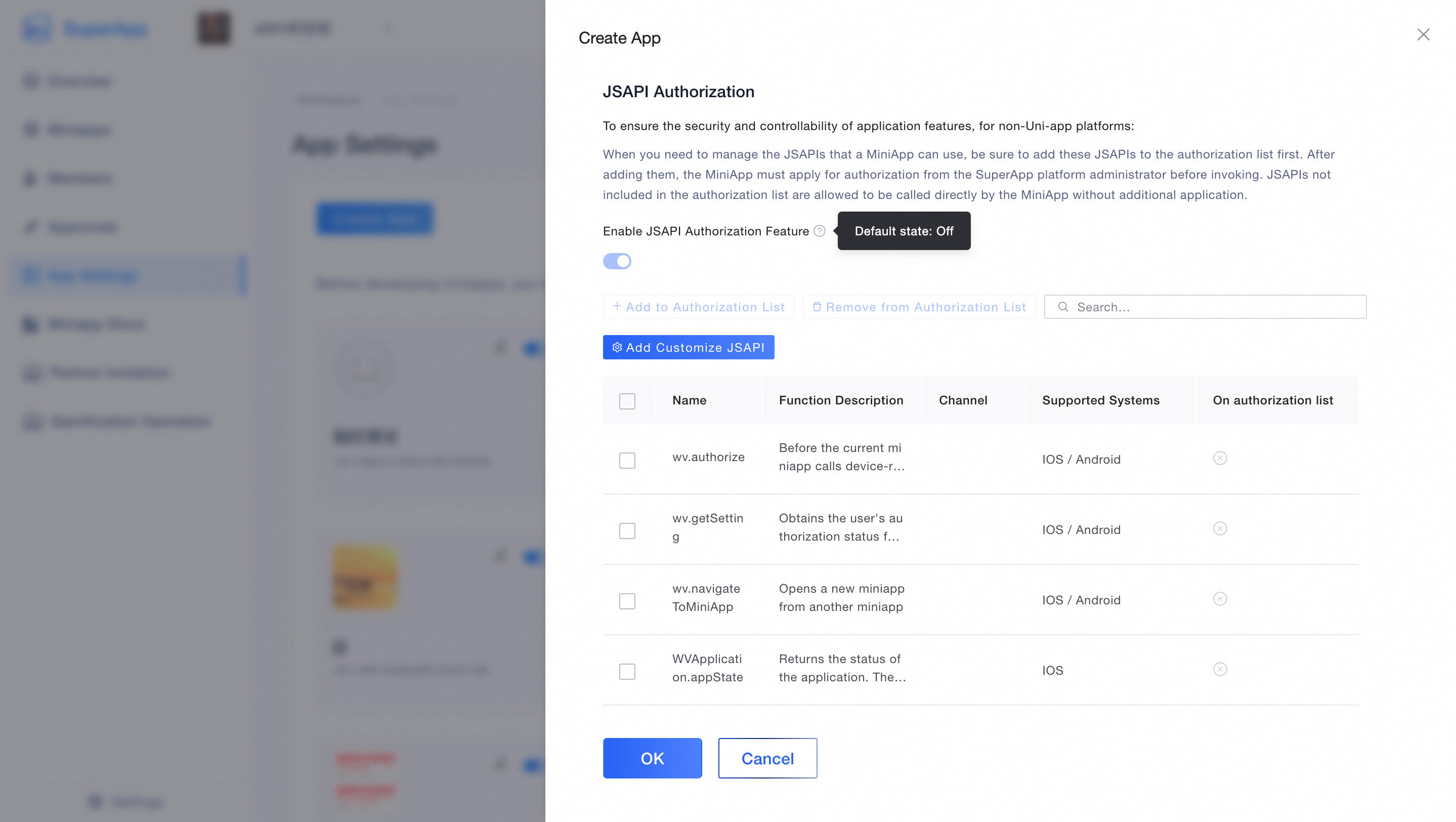Viewport: 1456px width, 822px height.
Task: Tick the wv.navigateToMiniApp row checkbox
Action: tap(627, 600)
